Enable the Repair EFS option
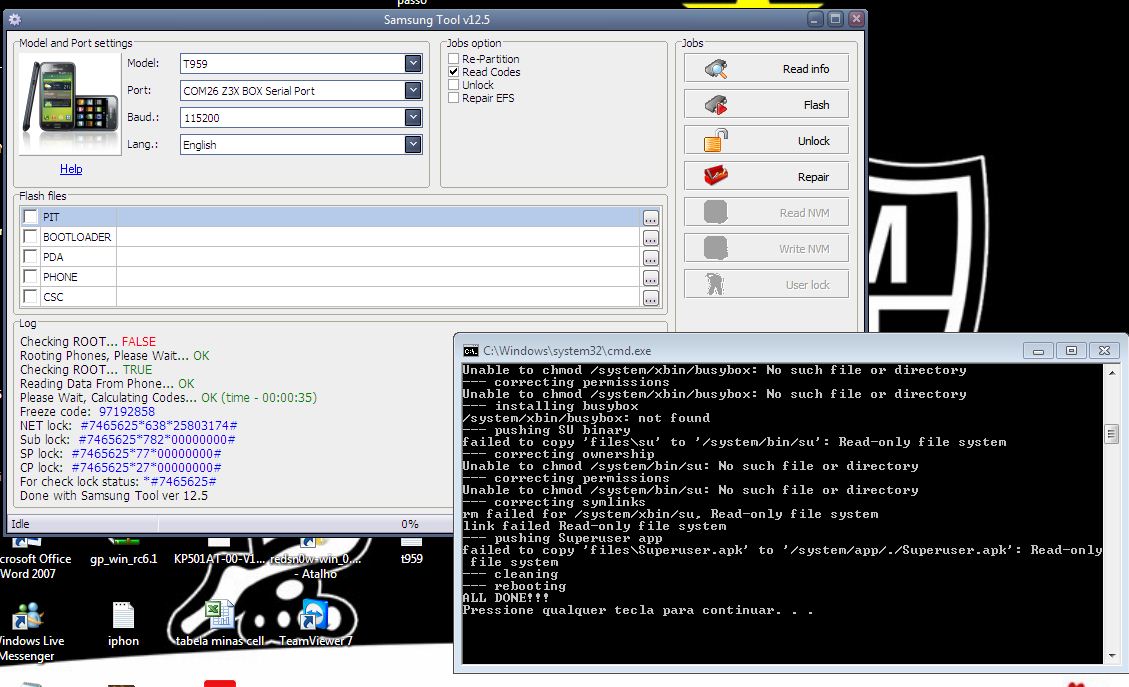The image size is (1129, 687). click(x=454, y=97)
